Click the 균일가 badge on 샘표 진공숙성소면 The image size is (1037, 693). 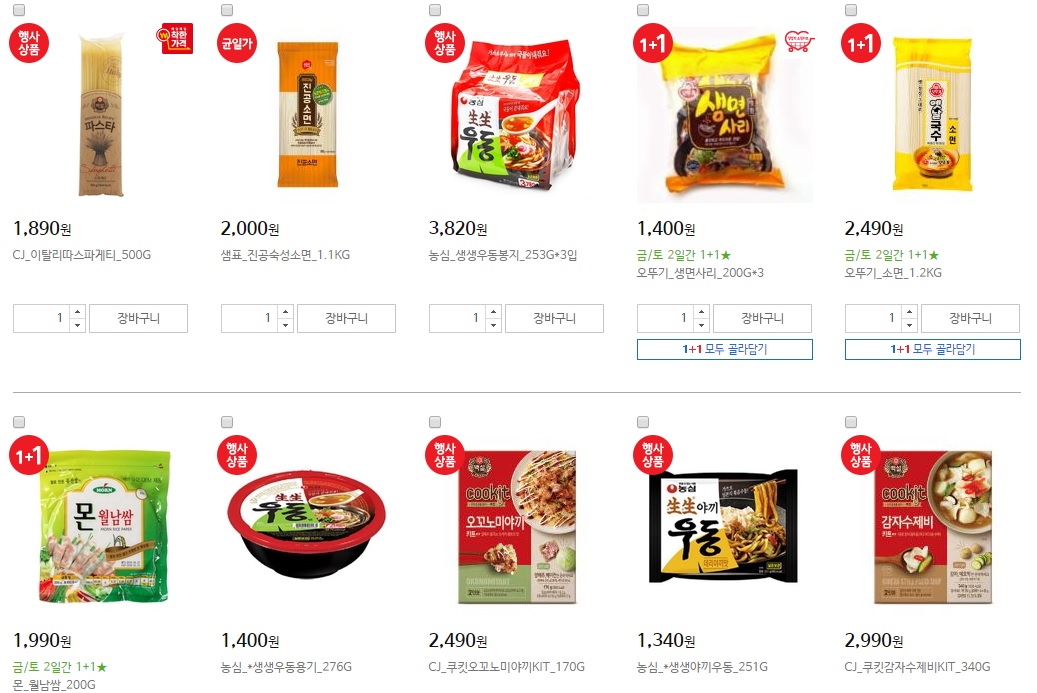237,43
